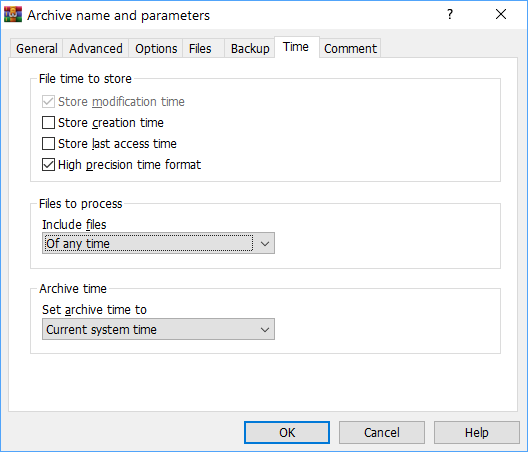Enable Store creation time checkbox
Viewport: 528px width, 452px height.
48,123
